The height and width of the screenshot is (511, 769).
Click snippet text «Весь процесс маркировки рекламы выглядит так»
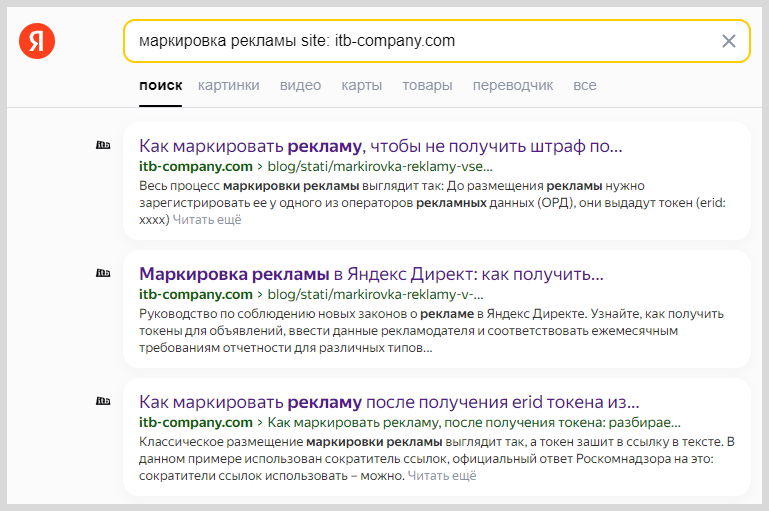point(291,186)
